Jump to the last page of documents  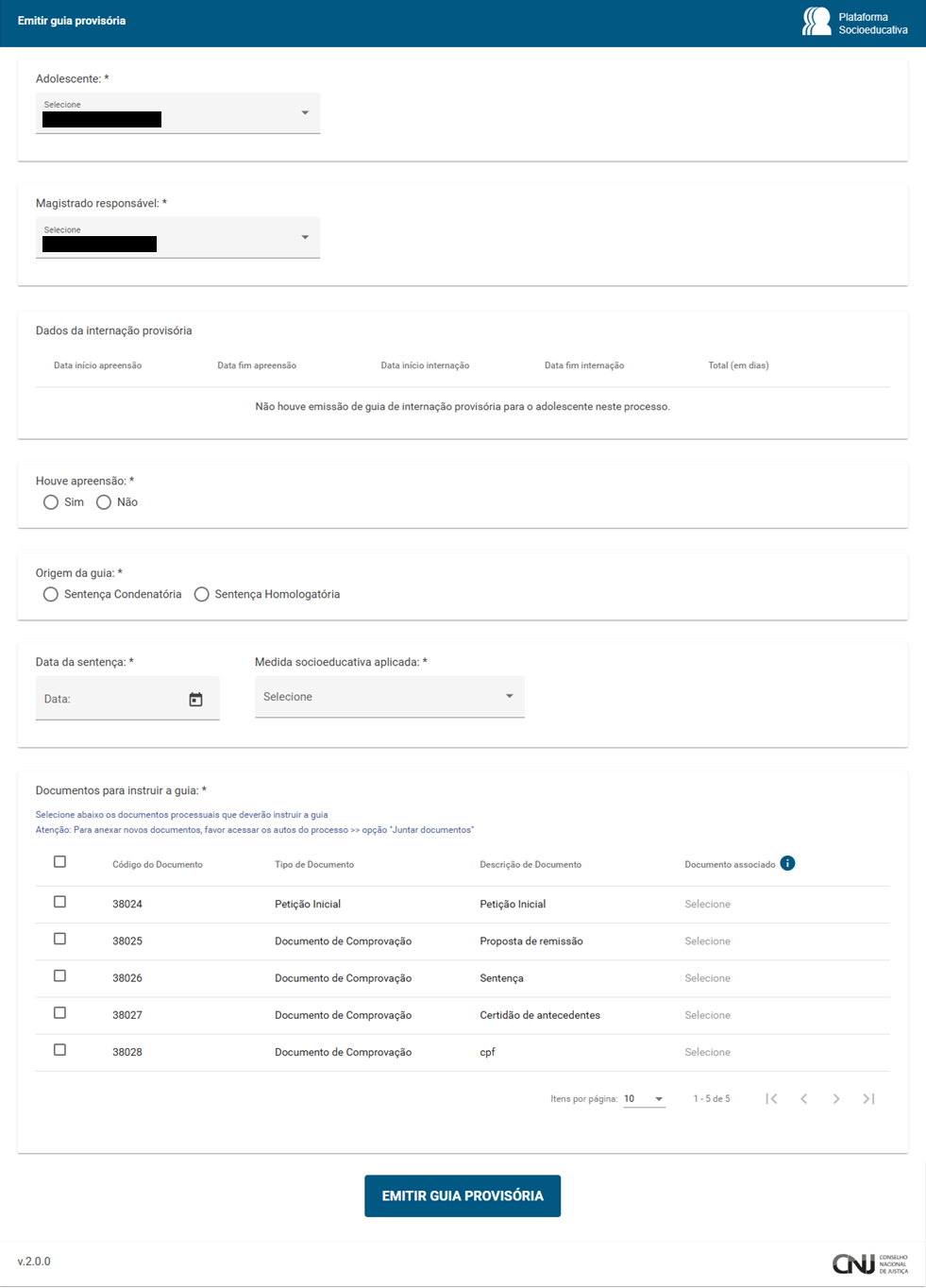pos(868,1098)
